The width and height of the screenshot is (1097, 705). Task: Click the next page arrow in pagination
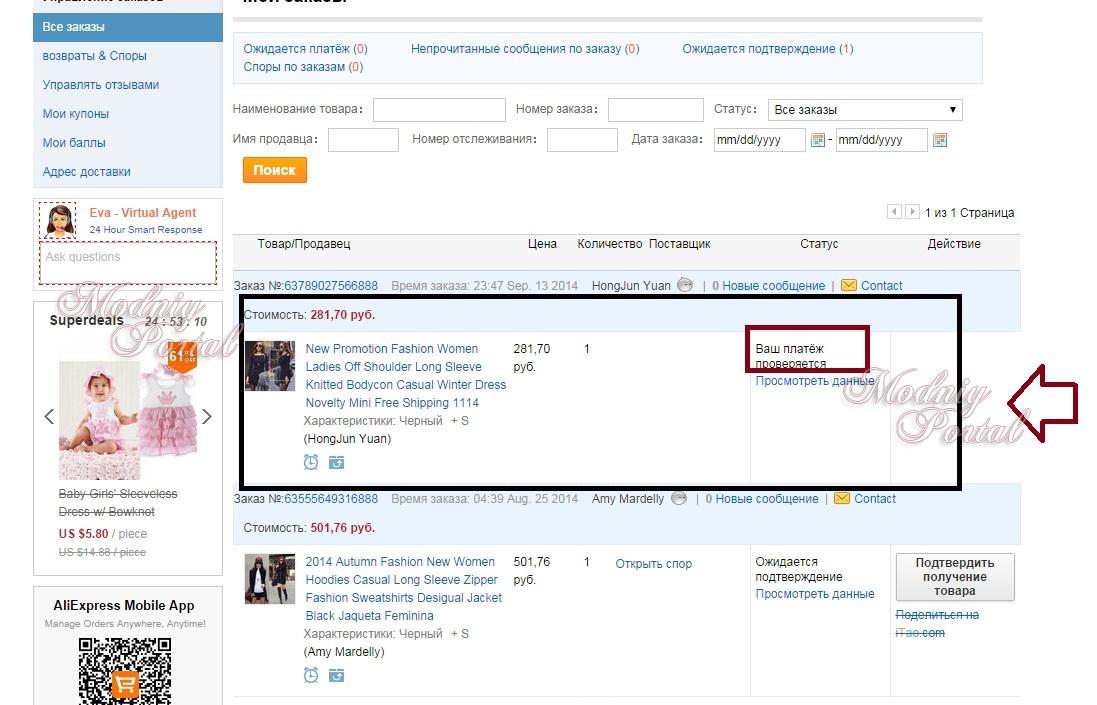[912, 212]
